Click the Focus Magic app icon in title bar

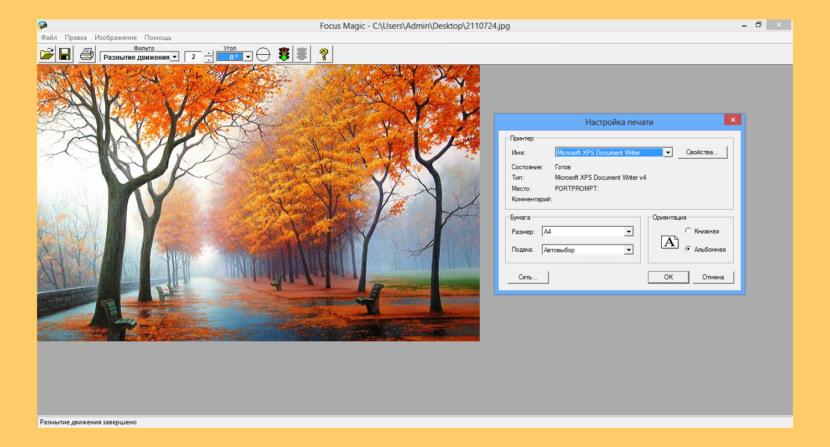pos(43,25)
